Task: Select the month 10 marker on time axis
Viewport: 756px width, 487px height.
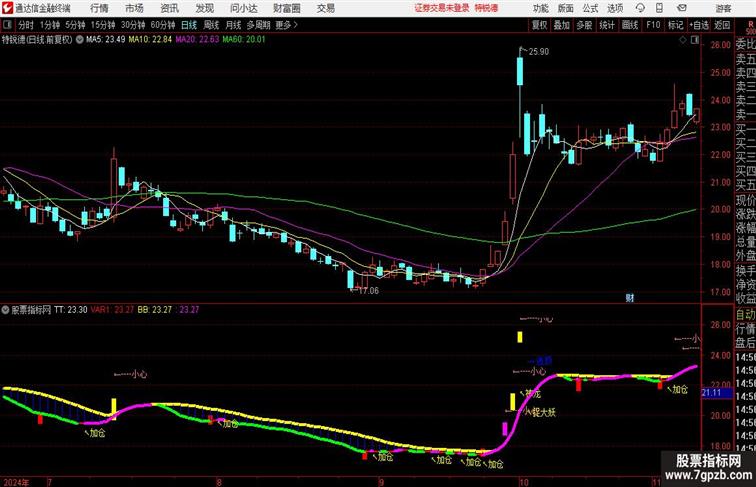Action: click(524, 482)
